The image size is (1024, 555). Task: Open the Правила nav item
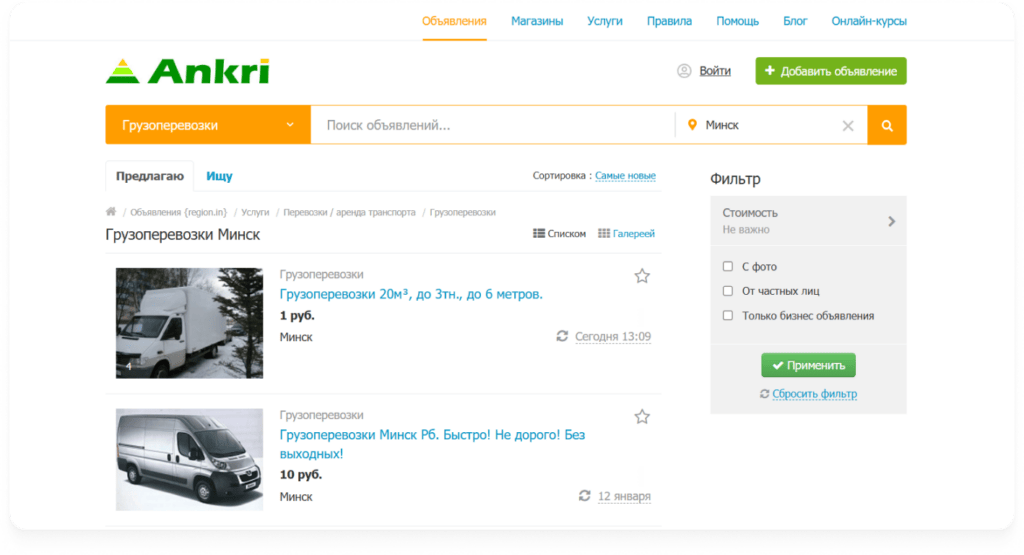click(x=669, y=21)
